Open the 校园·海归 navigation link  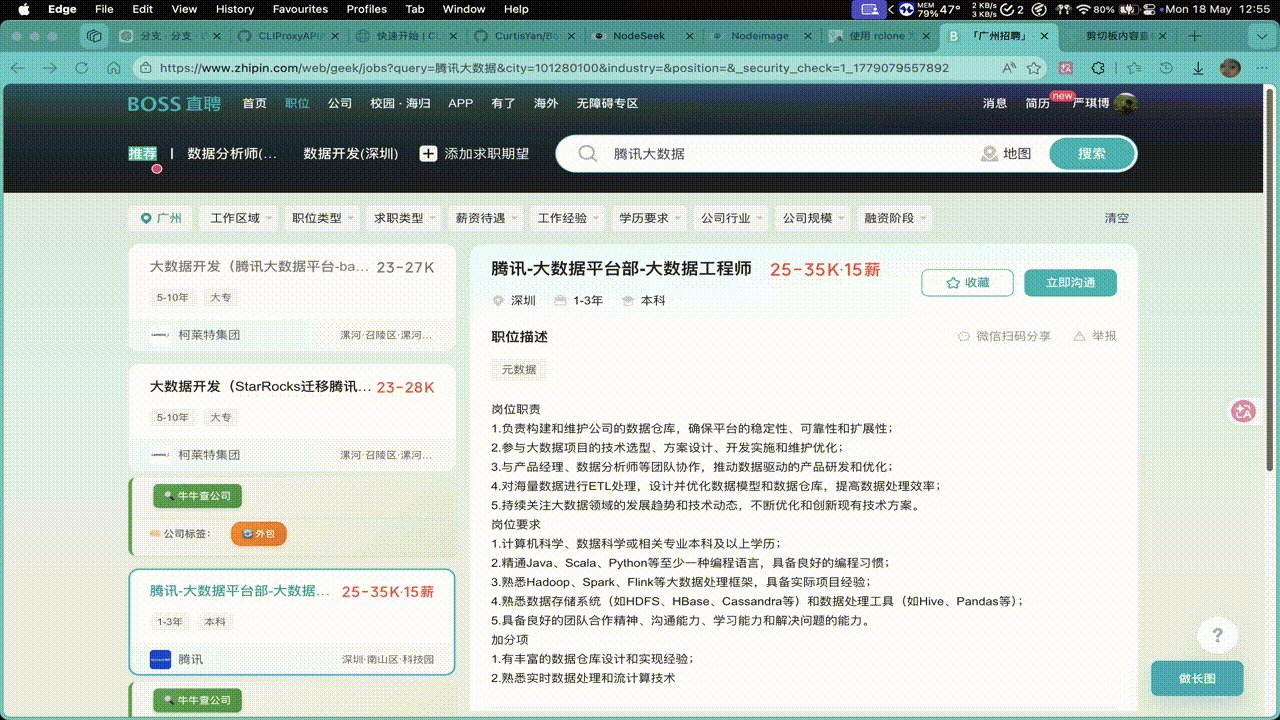tap(400, 104)
